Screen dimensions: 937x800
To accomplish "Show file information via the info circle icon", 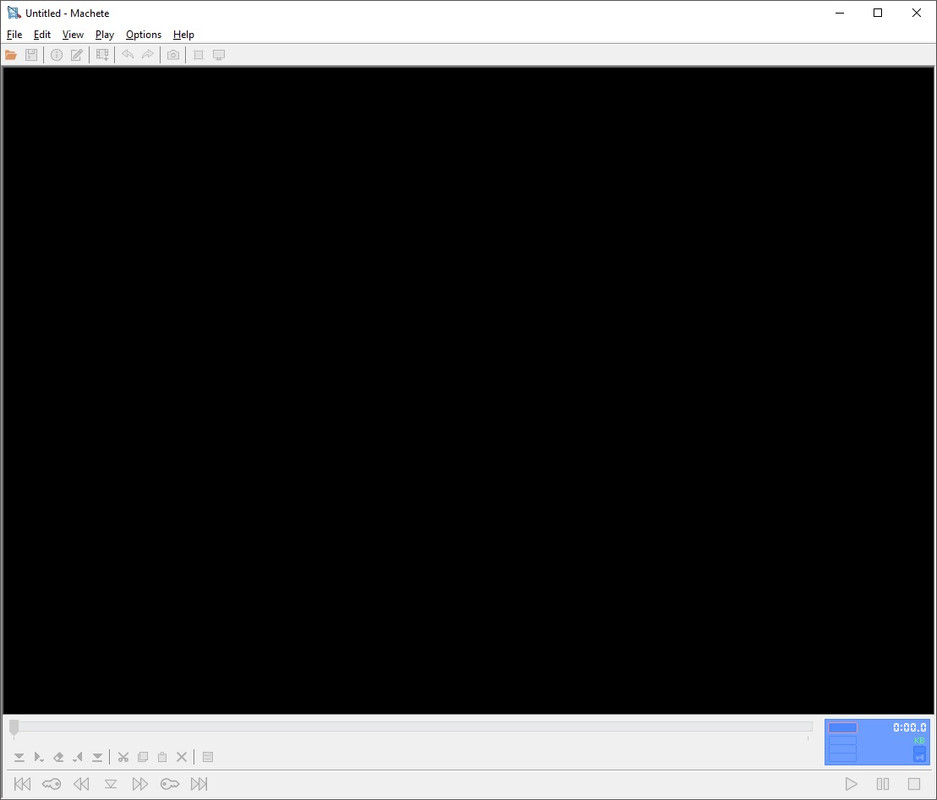I will (56, 55).
